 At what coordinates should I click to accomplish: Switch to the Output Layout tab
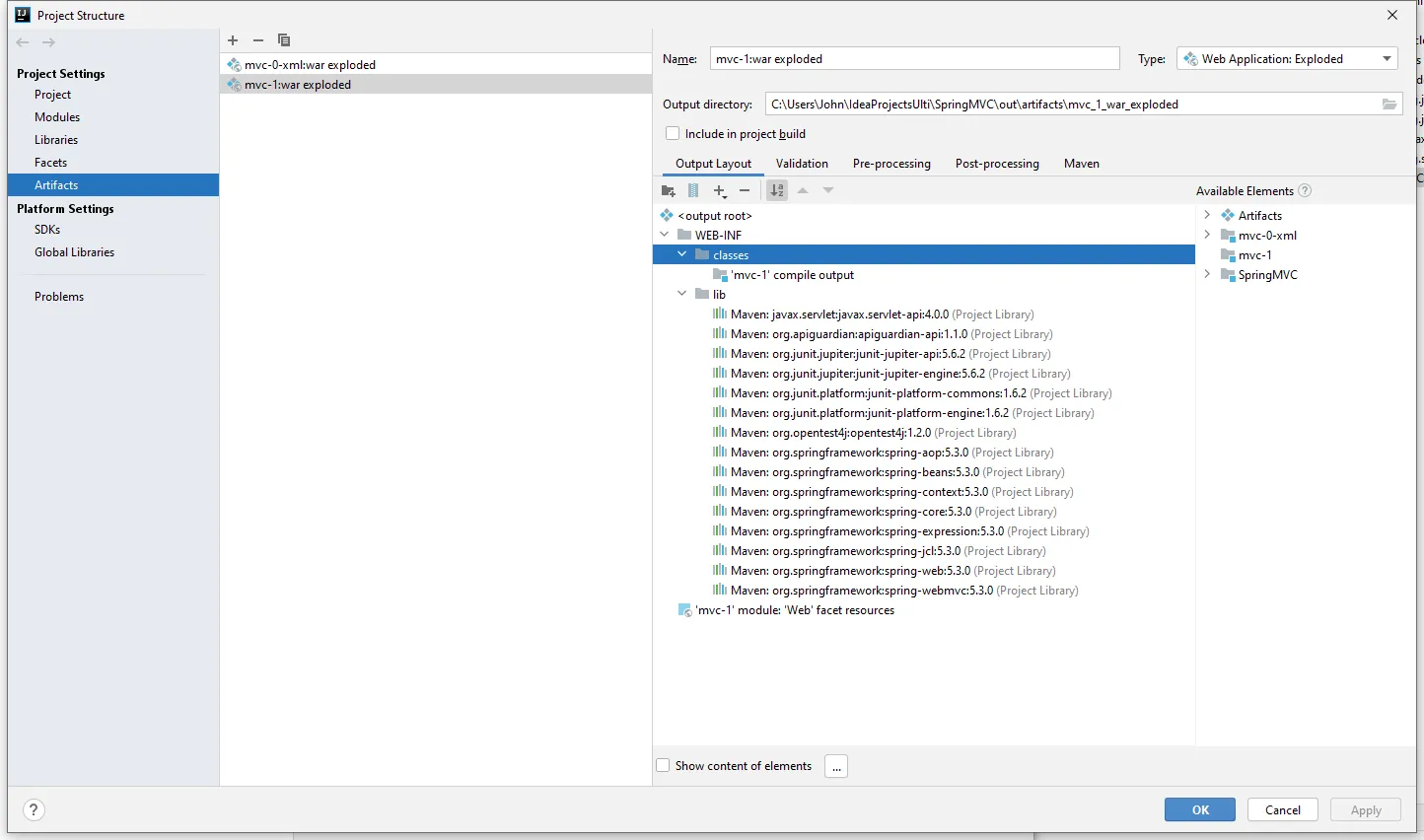(x=713, y=164)
